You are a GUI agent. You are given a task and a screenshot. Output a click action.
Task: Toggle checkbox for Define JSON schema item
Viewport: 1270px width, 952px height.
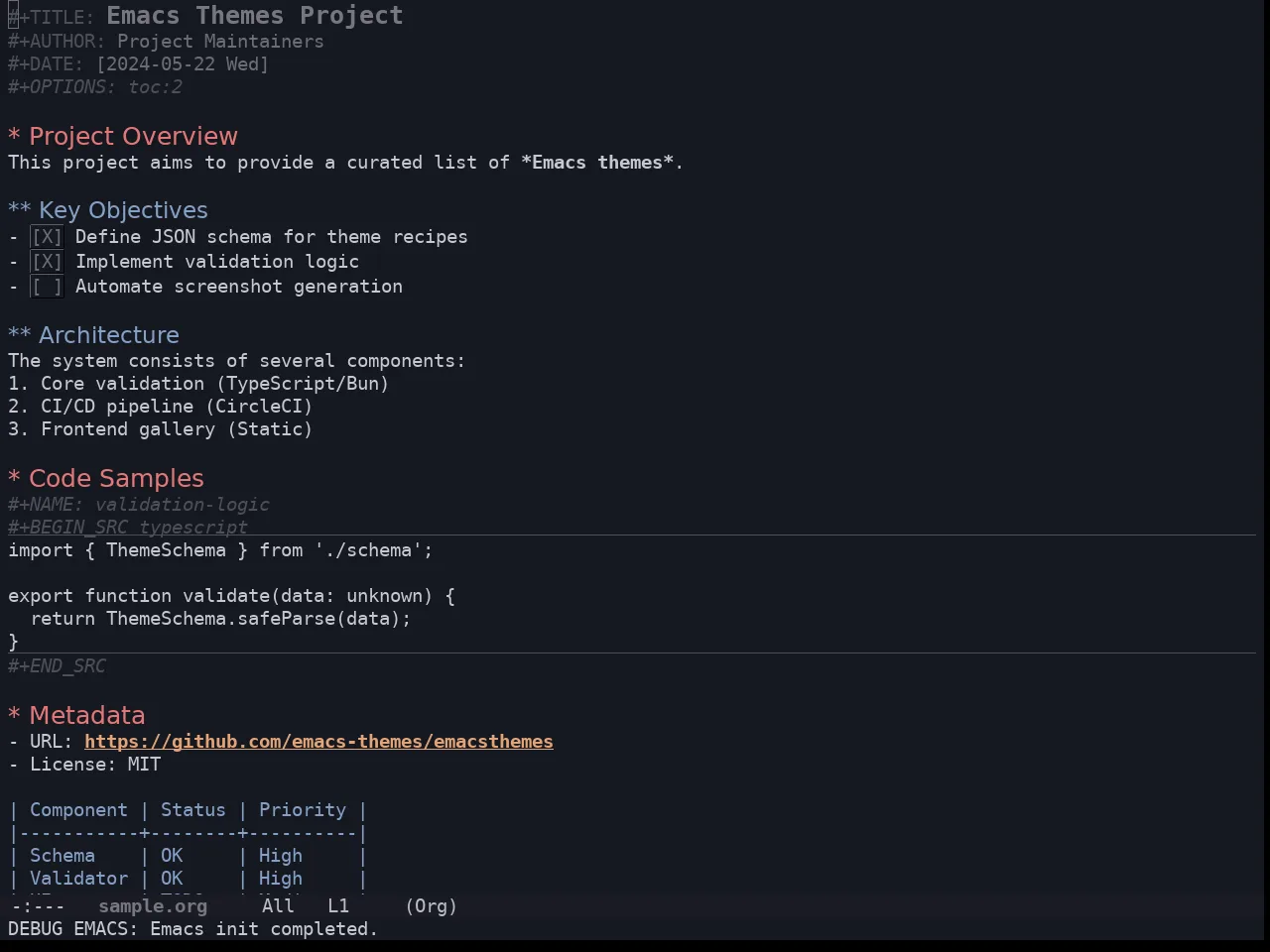pyautogui.click(x=47, y=237)
